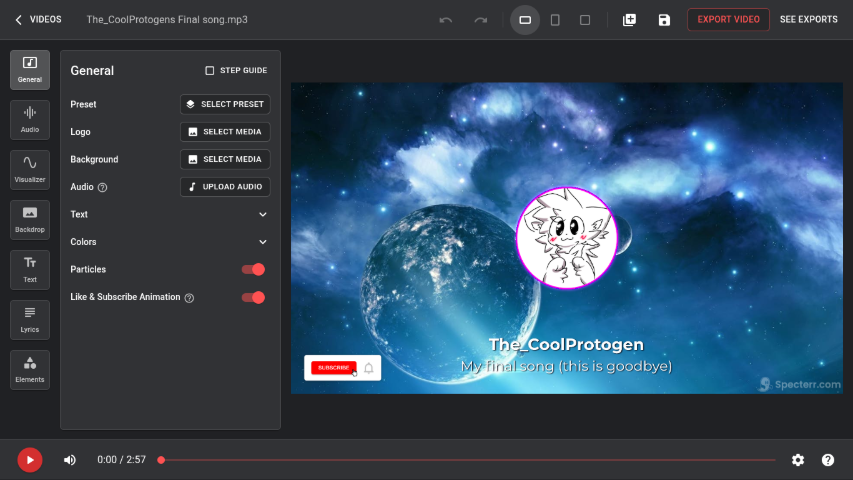Image resolution: width=853 pixels, height=480 pixels.
Task: Enable the Step Guide checkbox
Action: (x=210, y=71)
